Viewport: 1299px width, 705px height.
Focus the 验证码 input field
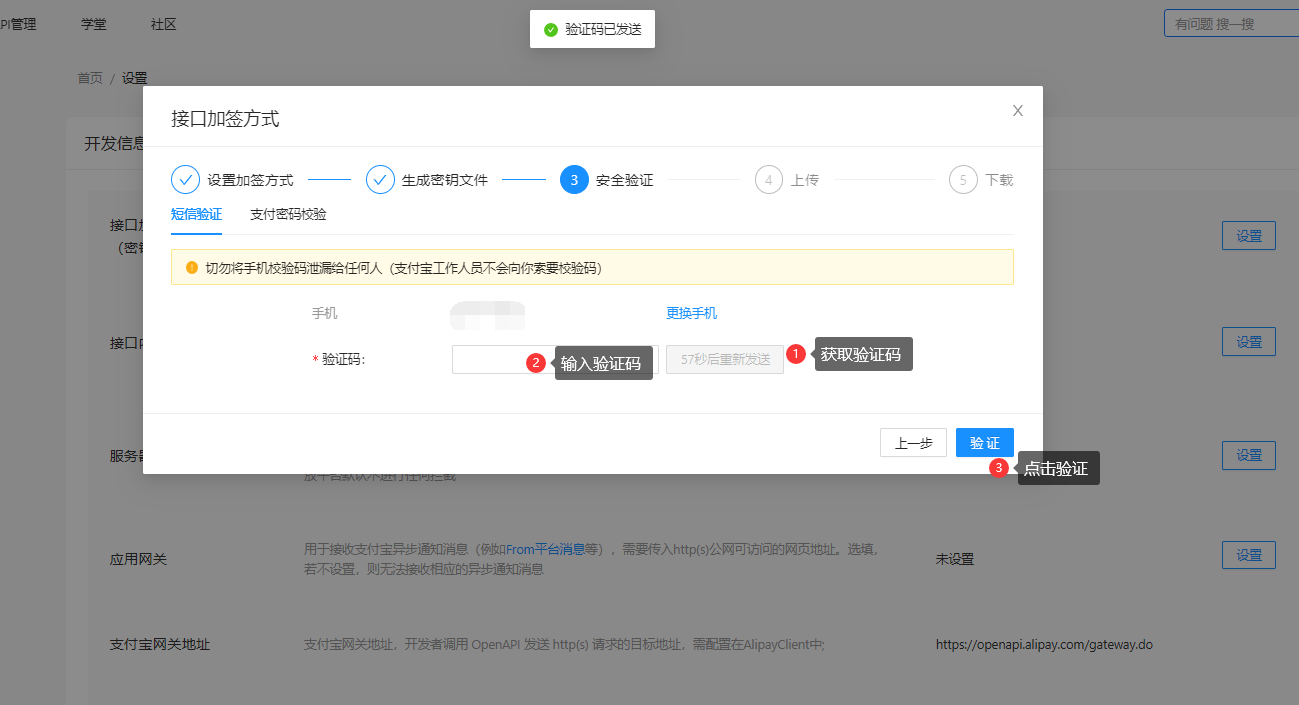click(x=488, y=360)
